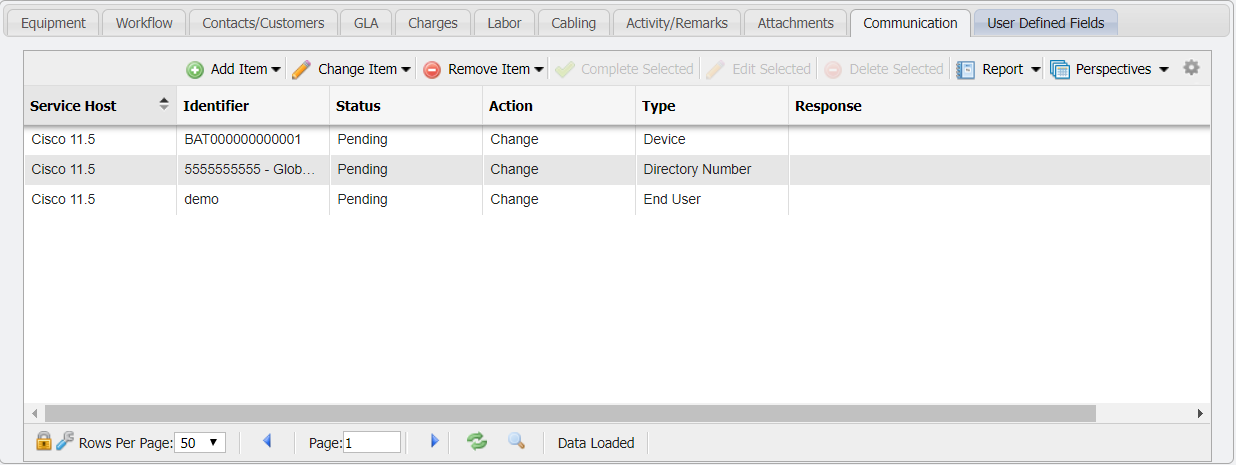
Task: Click the Page number input field
Action: (371, 442)
